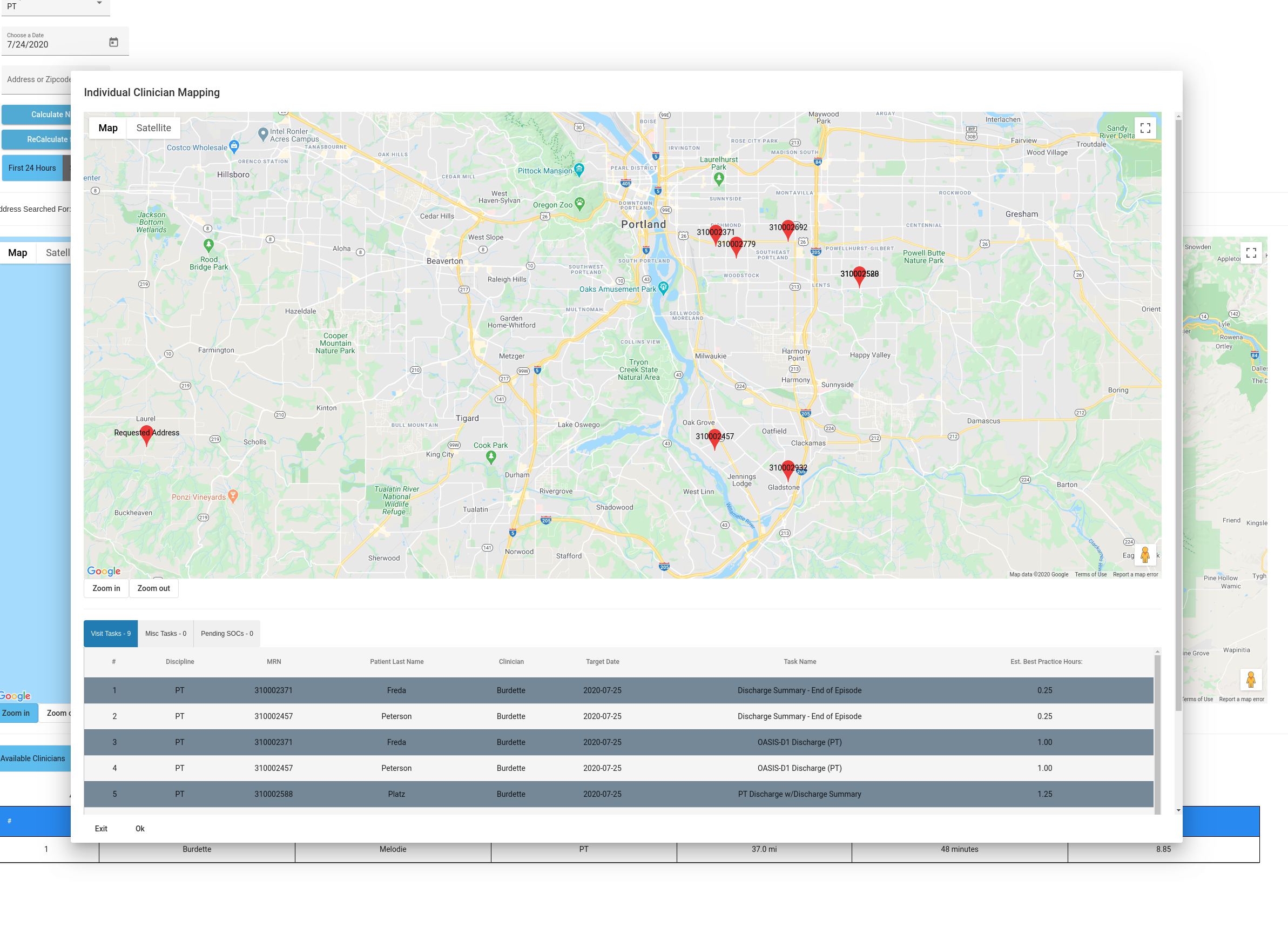Image resolution: width=1288 pixels, height=947 pixels.
Task: Click the Pegman icon on the background map
Action: click(x=1251, y=679)
